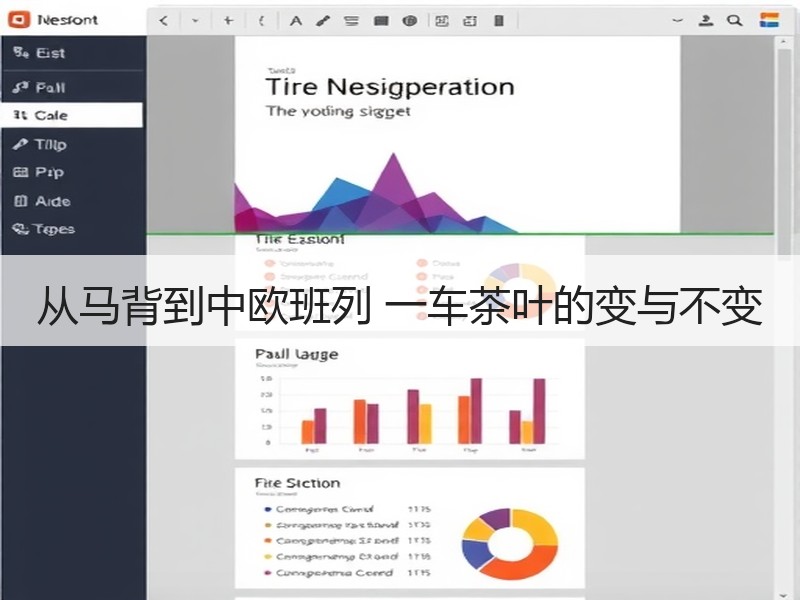800x600 pixels.
Task: Open the Pall sidebar item
Action: click(73, 88)
